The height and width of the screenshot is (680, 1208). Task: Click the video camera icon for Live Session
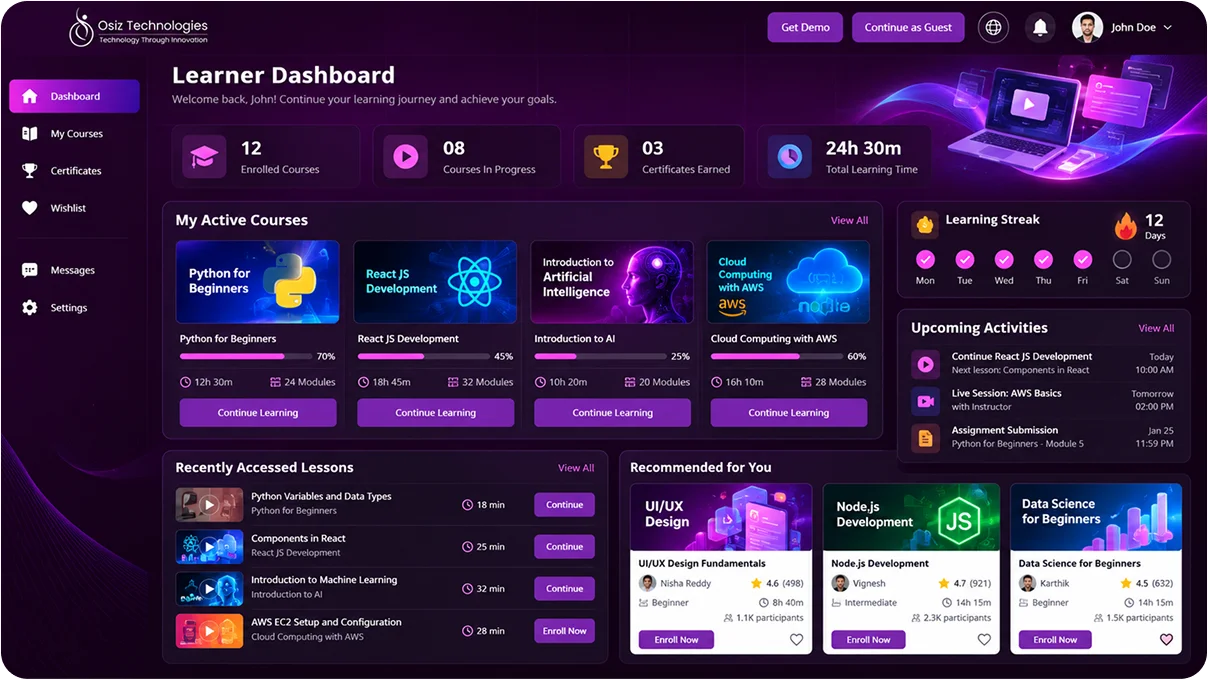coord(925,401)
